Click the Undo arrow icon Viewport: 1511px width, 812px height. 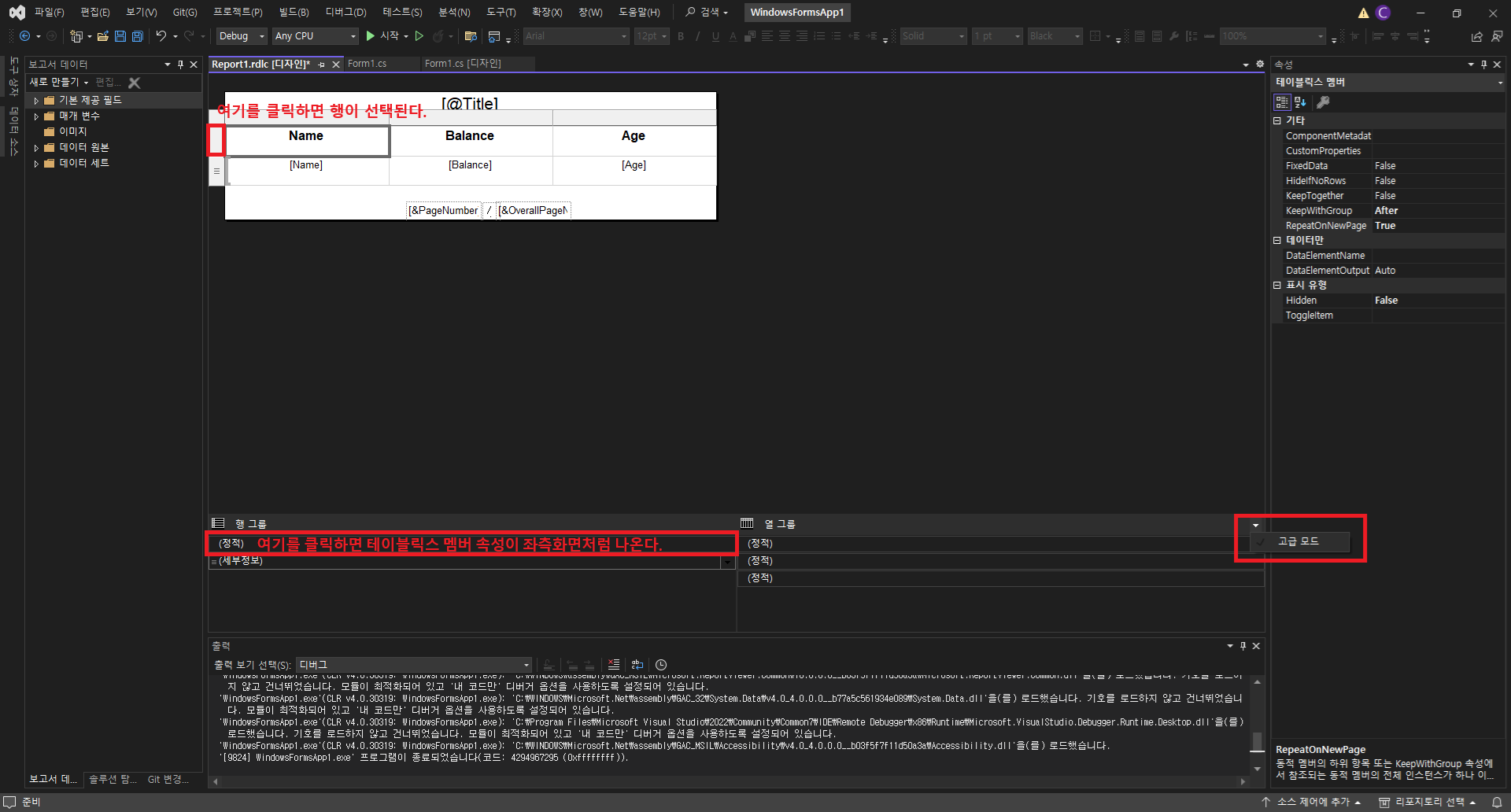(161, 36)
